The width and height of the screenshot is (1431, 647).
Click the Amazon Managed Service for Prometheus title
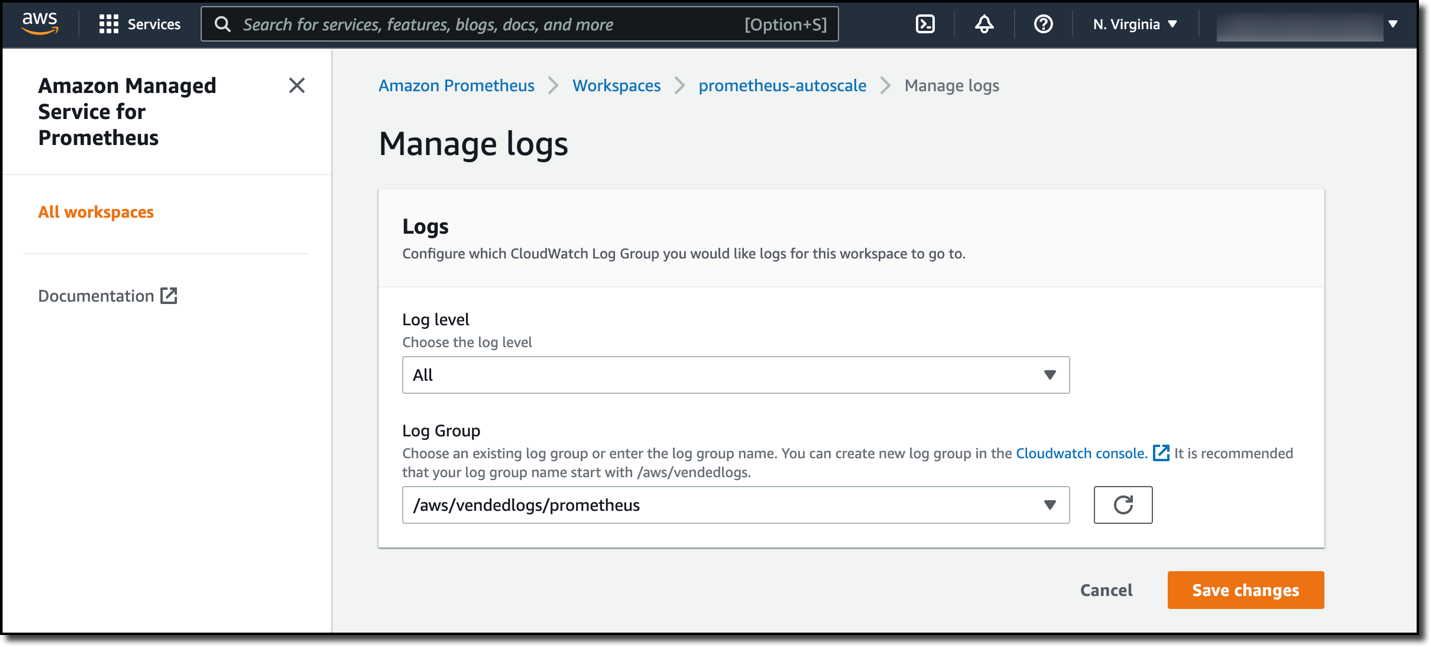127,112
